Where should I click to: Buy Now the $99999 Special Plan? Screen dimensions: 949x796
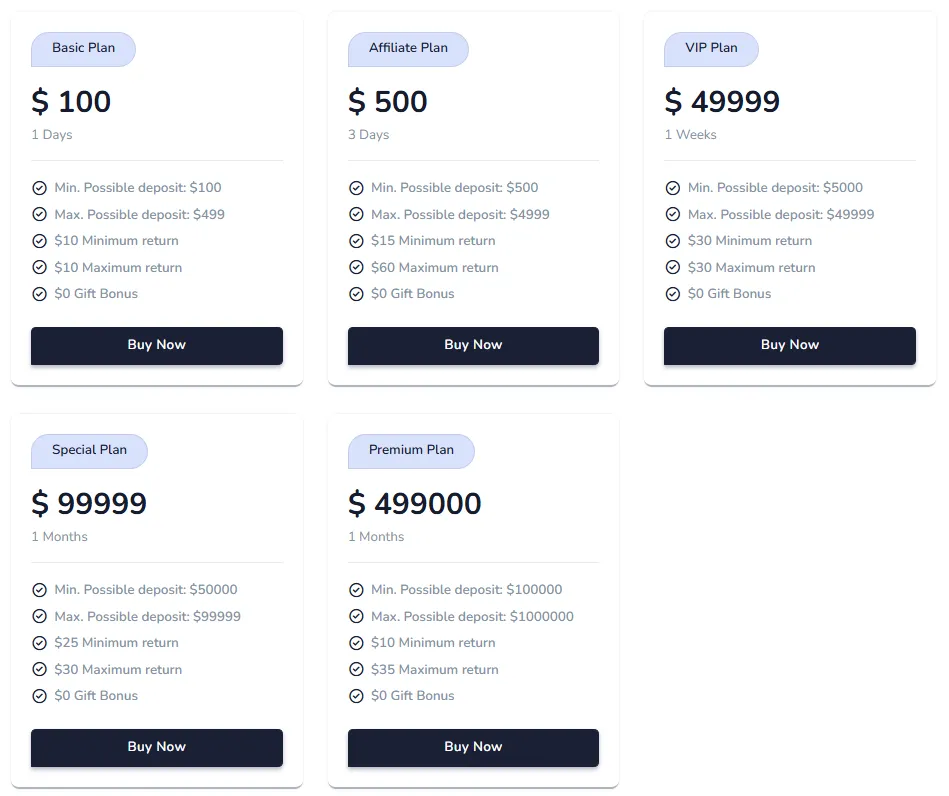[156, 747]
